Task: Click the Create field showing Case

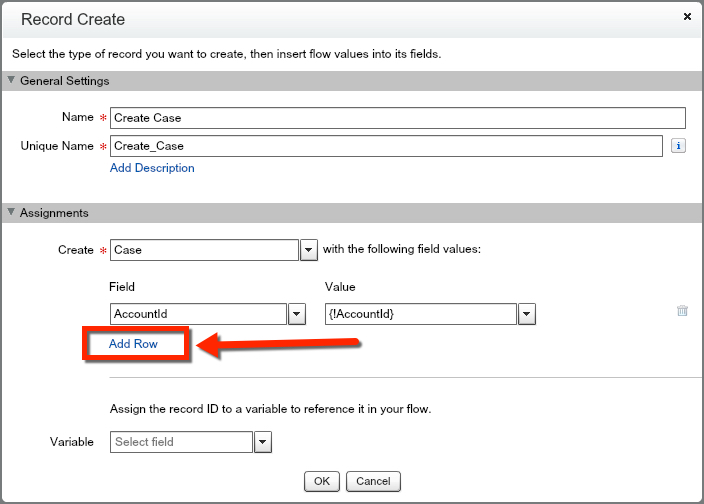Action: (204, 250)
